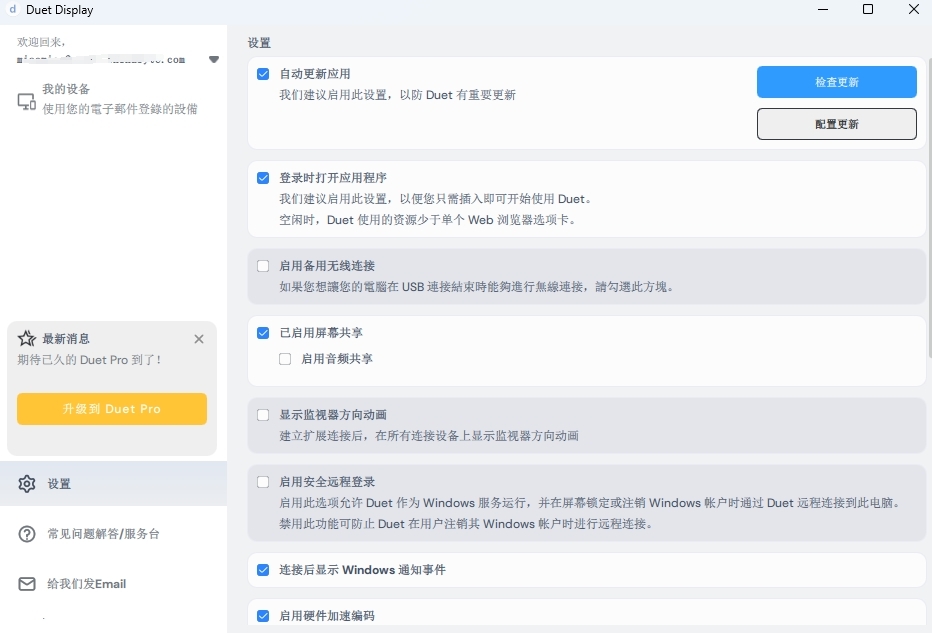Minimize the Duet Display window
932x633 pixels.
tap(823, 10)
